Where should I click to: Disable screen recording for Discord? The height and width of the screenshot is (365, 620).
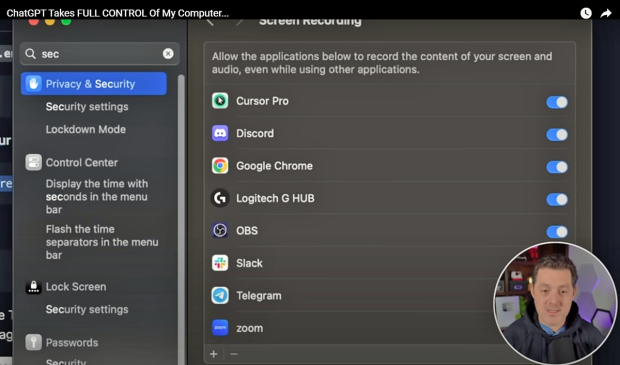(557, 134)
